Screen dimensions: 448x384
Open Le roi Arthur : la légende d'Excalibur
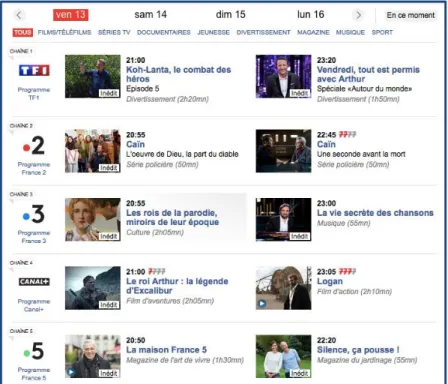pos(177,286)
